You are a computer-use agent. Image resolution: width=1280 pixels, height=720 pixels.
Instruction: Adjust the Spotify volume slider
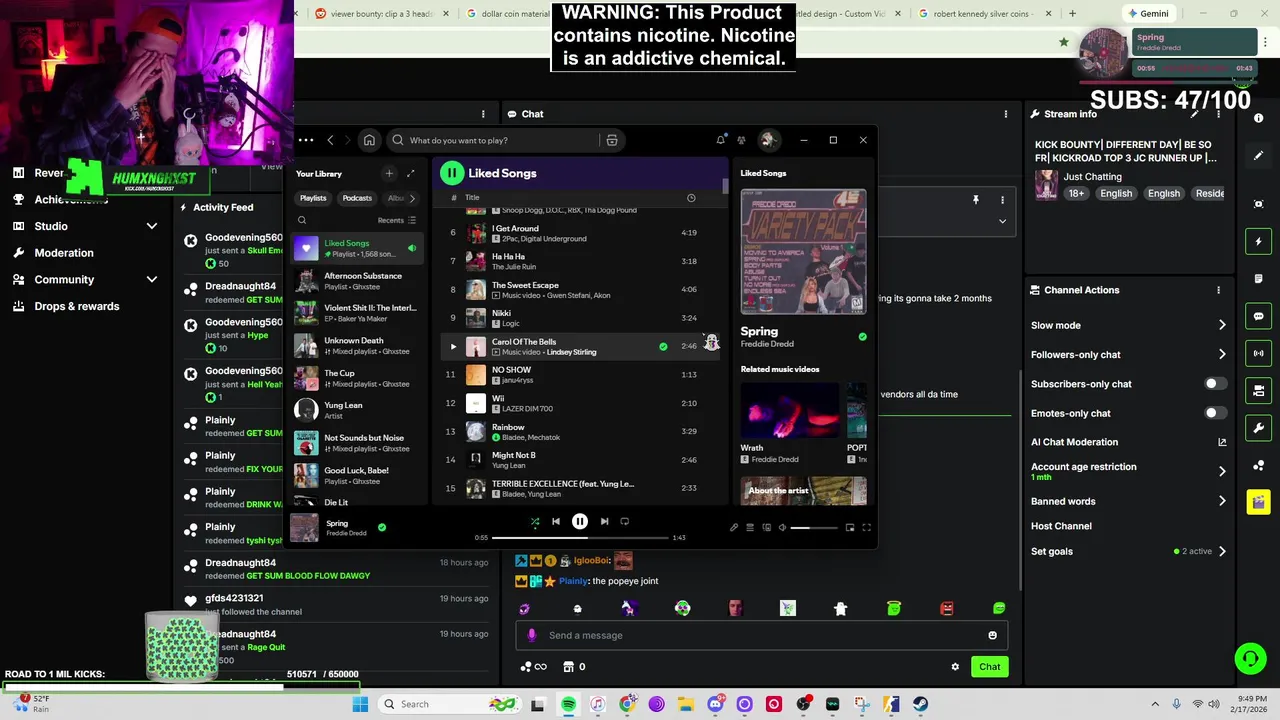coord(814,528)
